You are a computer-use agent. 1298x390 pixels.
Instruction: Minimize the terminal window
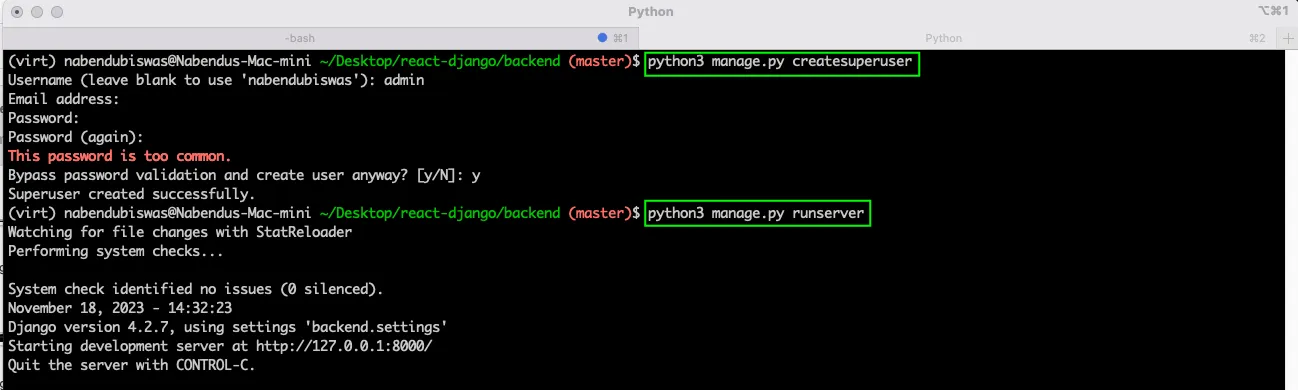(36, 12)
